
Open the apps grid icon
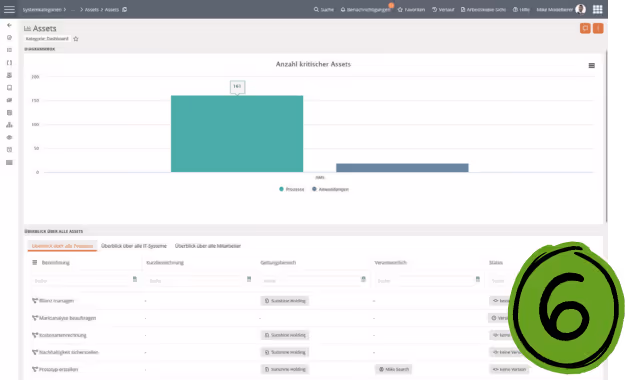(598, 9)
